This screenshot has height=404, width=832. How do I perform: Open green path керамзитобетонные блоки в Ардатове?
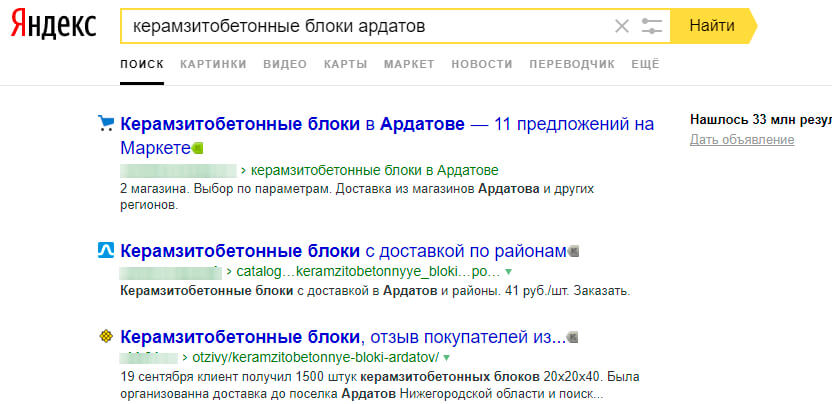374,170
